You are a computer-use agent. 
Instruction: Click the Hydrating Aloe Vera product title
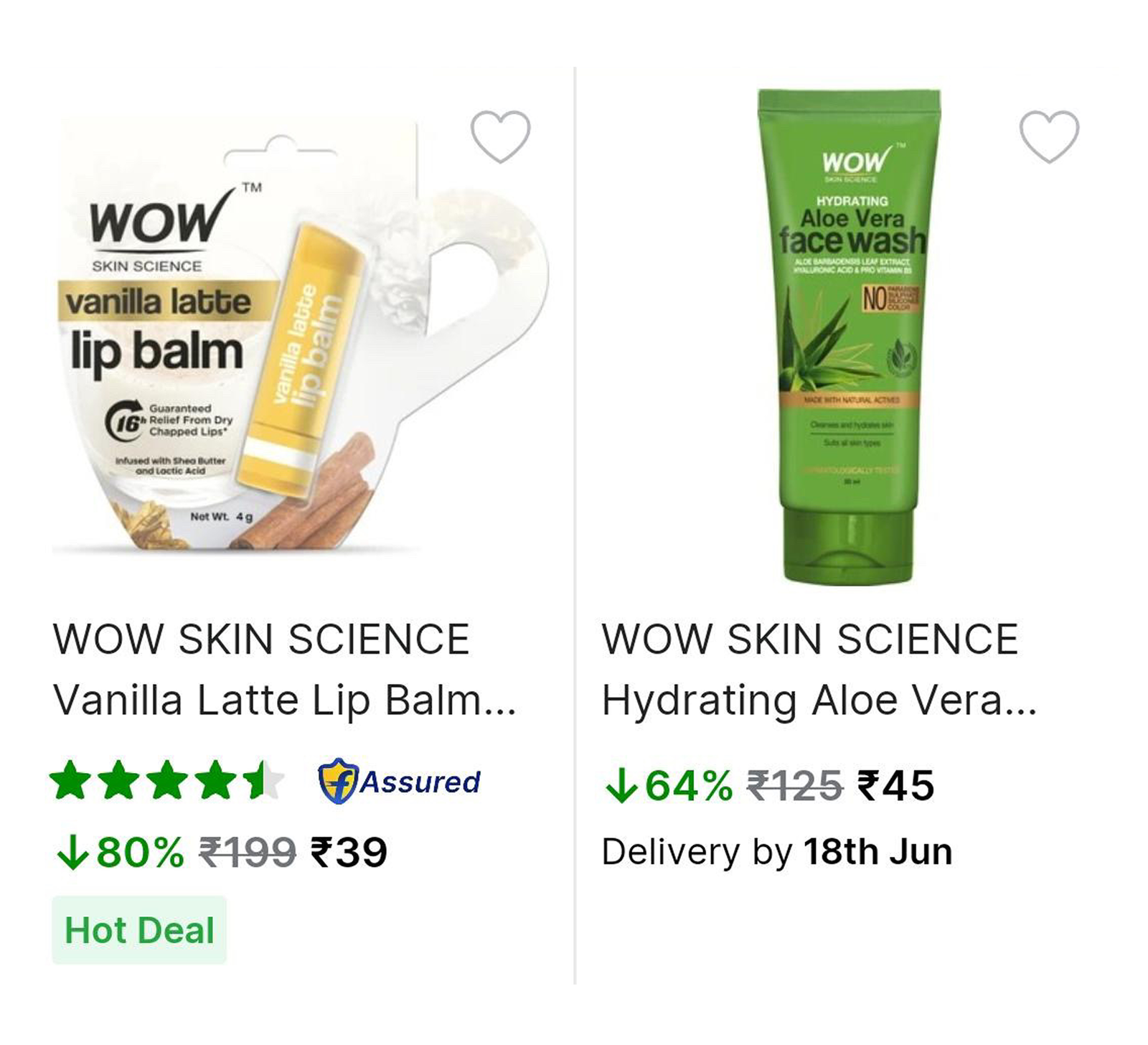819,700
